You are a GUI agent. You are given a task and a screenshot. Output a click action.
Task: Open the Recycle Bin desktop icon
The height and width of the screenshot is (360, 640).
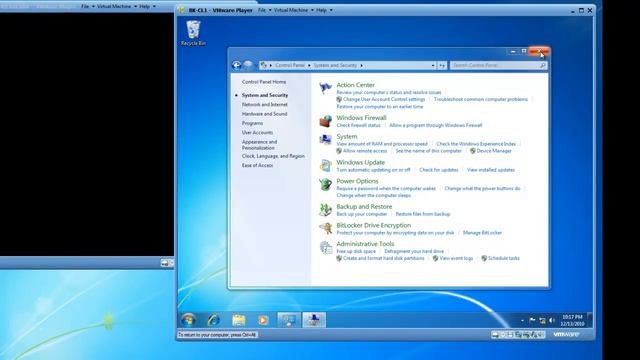pos(193,33)
